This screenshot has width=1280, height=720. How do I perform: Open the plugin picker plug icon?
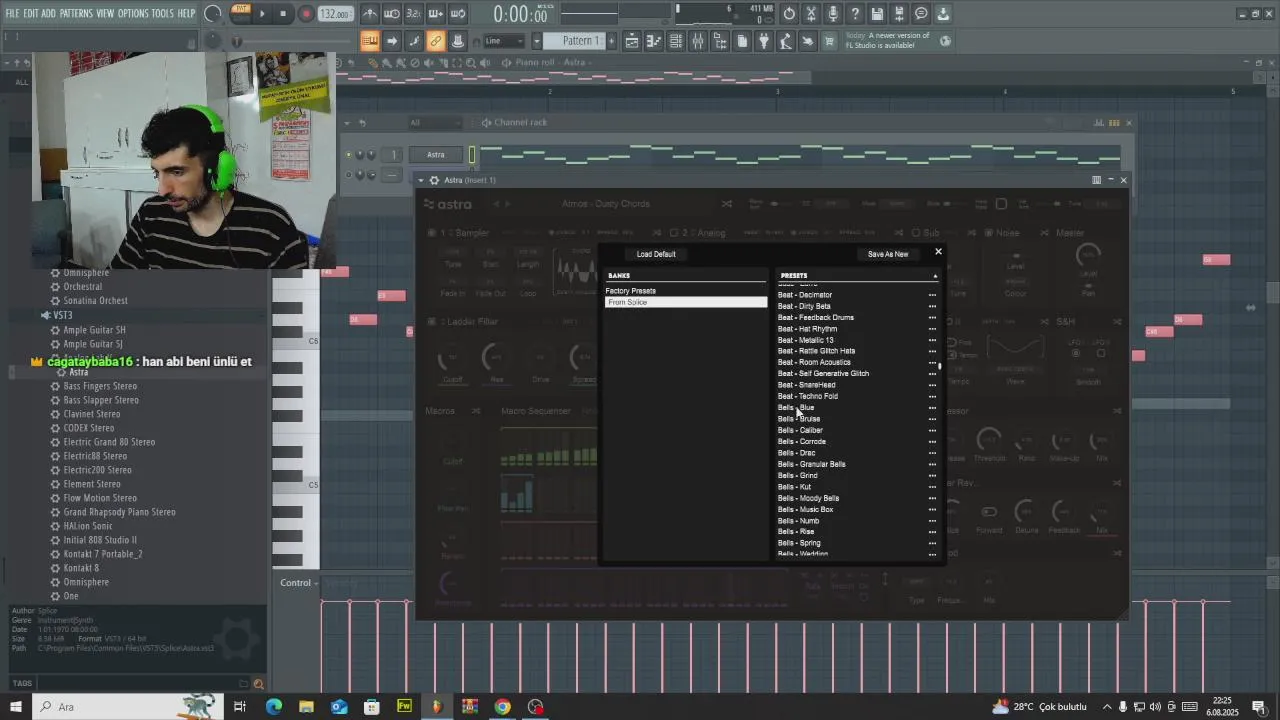pyautogui.click(x=764, y=41)
